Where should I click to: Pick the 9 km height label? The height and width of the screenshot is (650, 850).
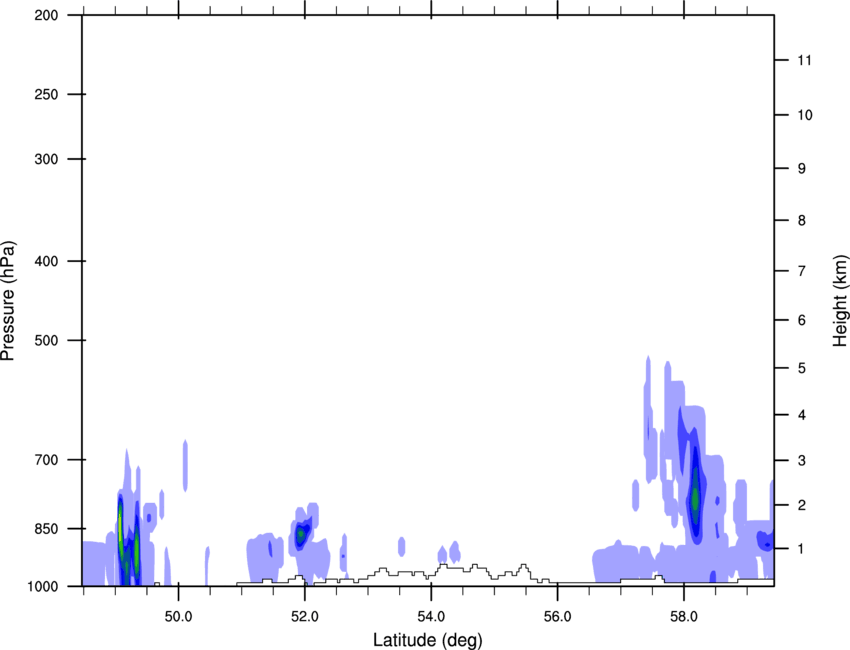(x=802, y=169)
